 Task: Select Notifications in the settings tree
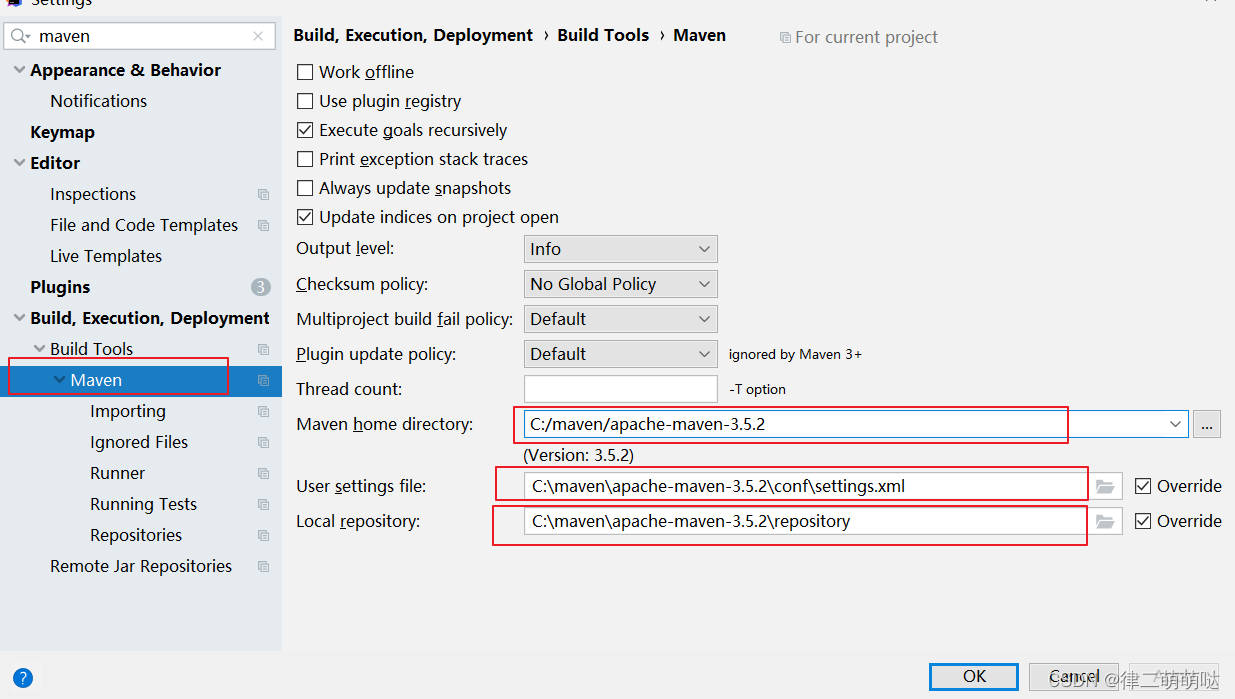[98, 101]
